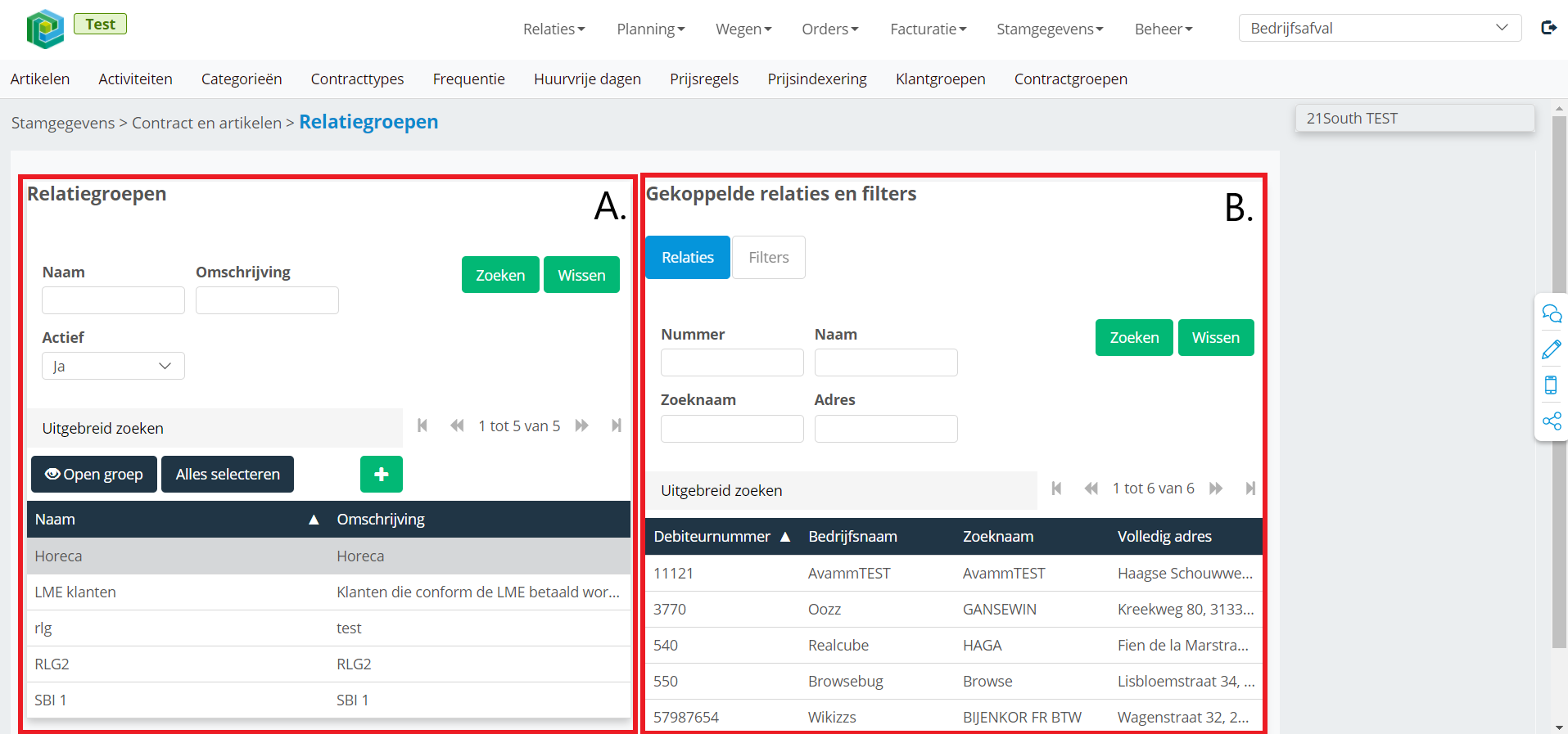The height and width of the screenshot is (734, 1568).
Task: Switch to the Filters tab
Action: [769, 257]
